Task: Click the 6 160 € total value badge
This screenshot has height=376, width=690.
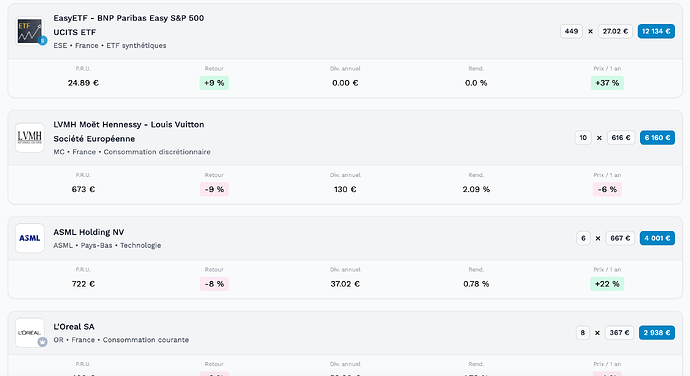Action: click(x=657, y=138)
